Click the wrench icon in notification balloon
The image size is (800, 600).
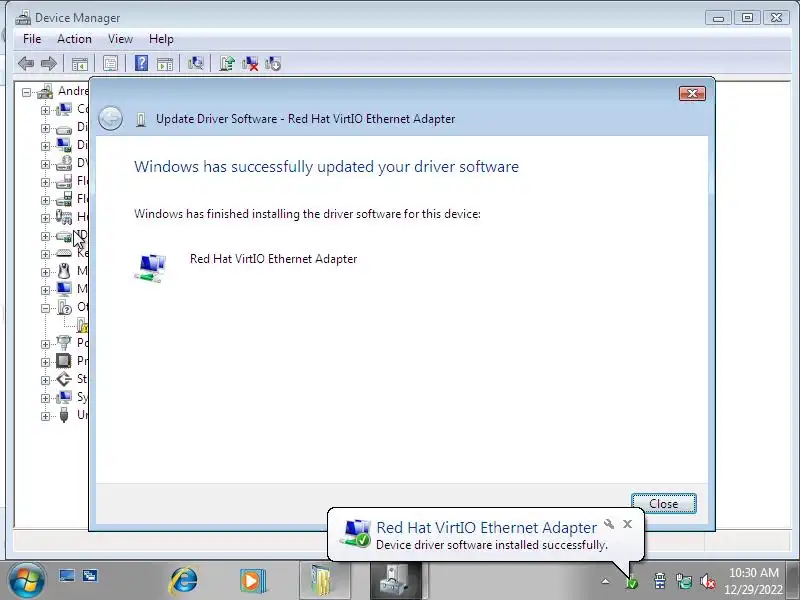[x=609, y=524]
